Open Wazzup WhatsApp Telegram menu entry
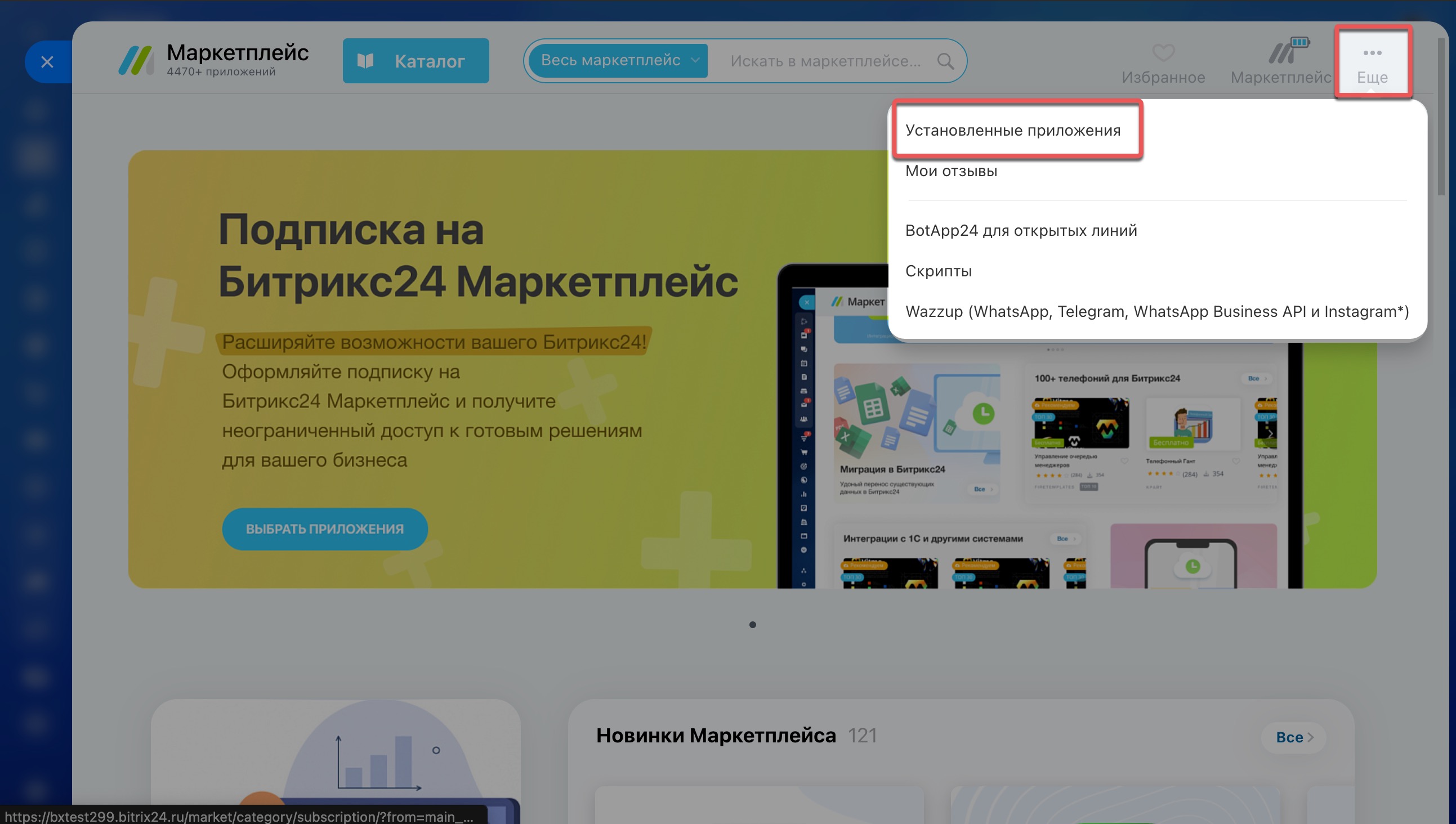This screenshot has height=824, width=1456. pyautogui.click(x=1156, y=312)
